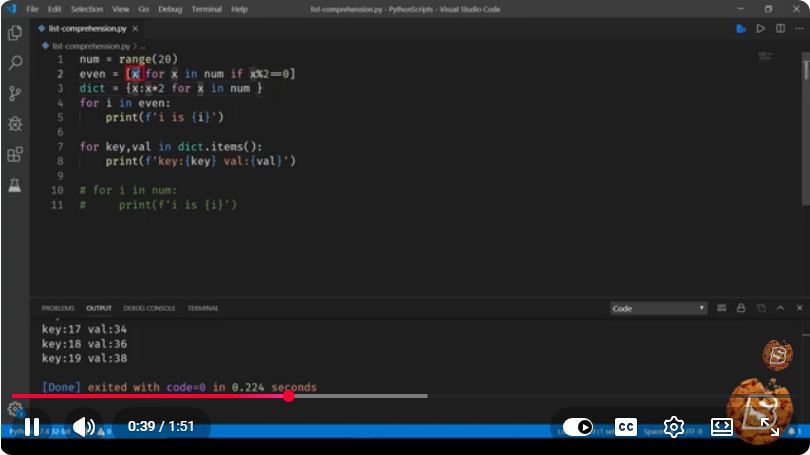Pause the video playback
This screenshot has width=810, height=455.
(32, 427)
